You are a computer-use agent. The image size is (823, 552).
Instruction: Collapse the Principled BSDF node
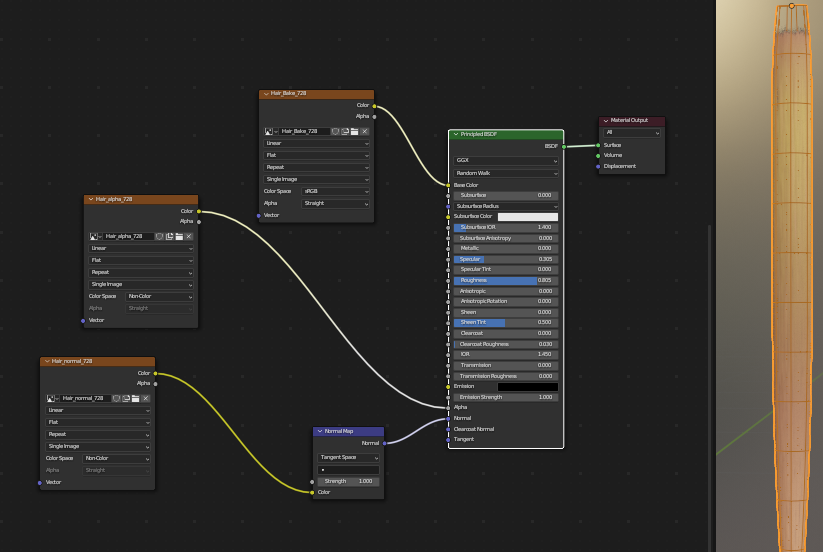point(456,134)
